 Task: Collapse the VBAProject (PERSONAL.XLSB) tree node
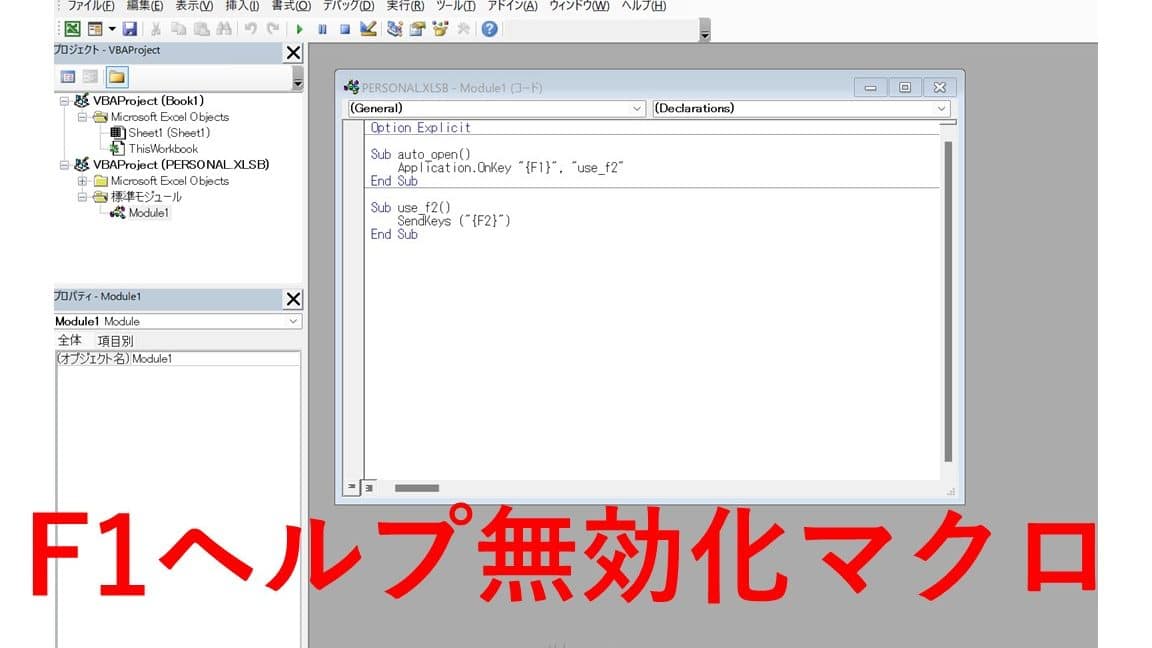[65, 165]
